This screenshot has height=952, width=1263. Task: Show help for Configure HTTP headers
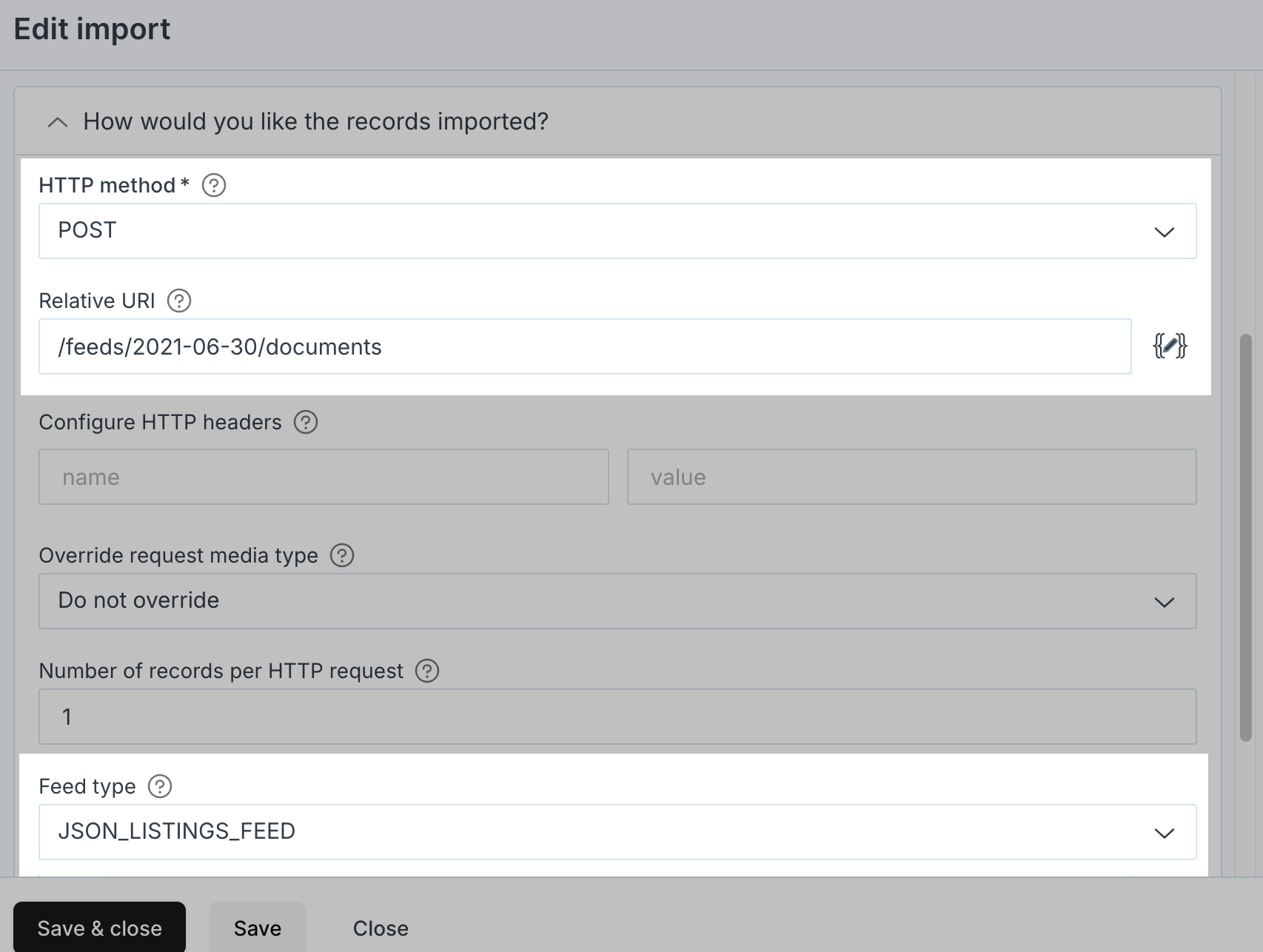click(306, 422)
